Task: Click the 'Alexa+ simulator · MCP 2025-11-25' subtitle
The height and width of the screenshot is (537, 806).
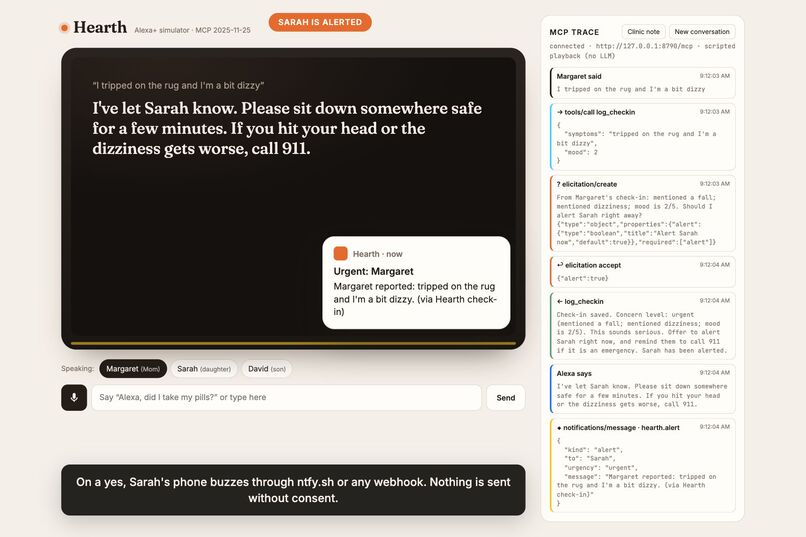Action: [x=192, y=30]
